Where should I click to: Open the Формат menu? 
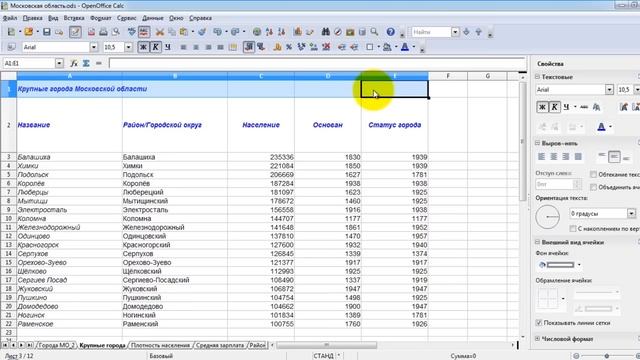click(100, 18)
